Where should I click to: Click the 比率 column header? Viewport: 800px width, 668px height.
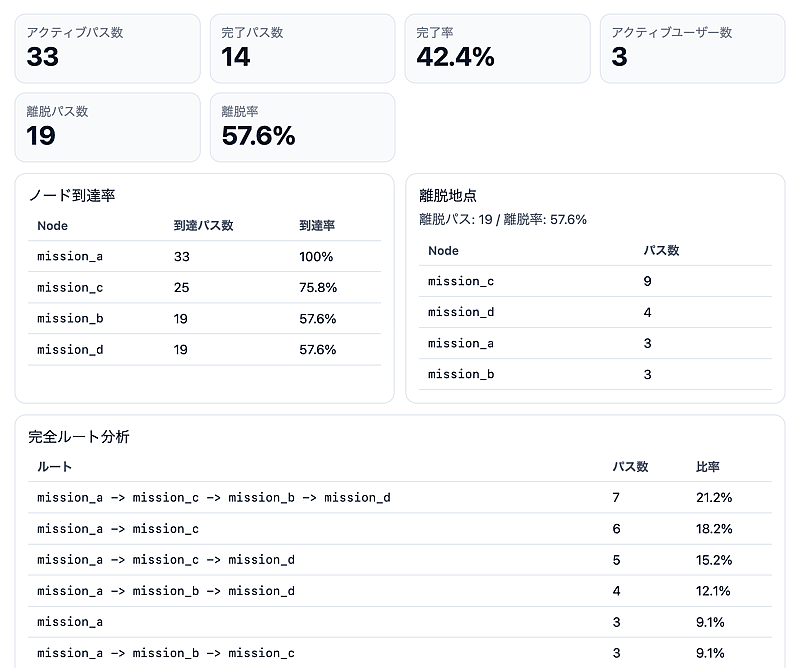(708, 467)
